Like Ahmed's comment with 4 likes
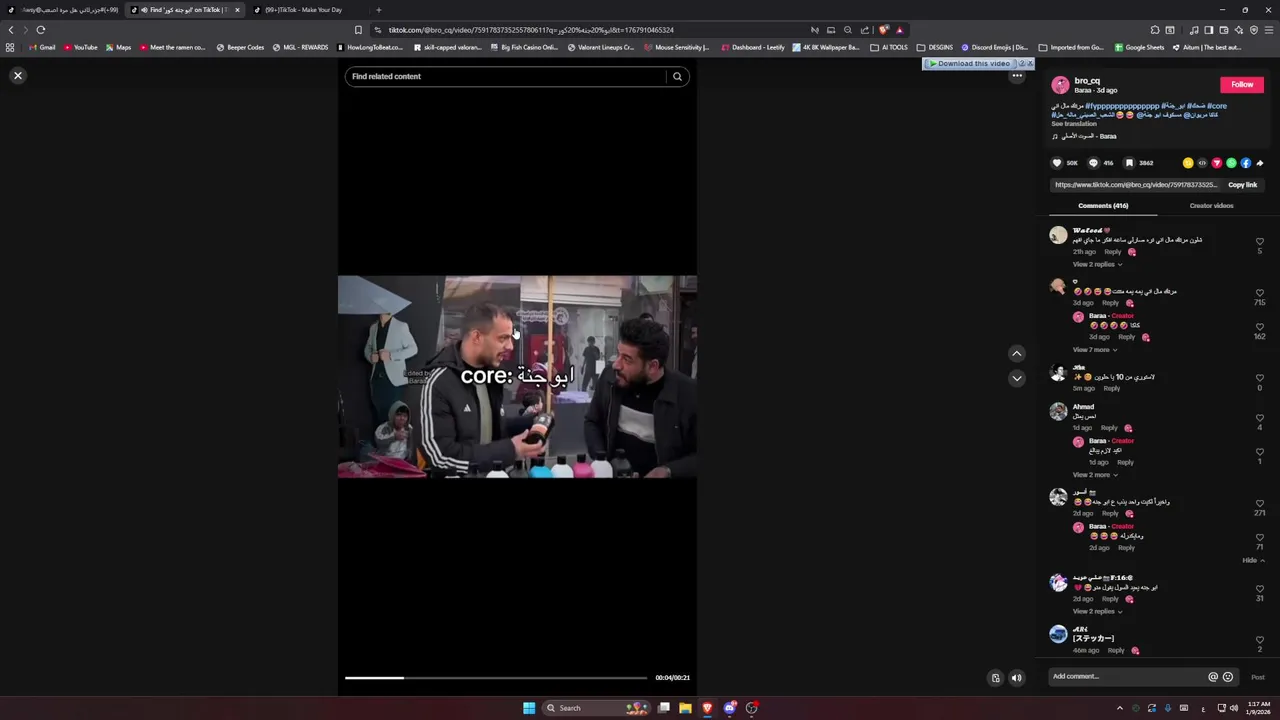Viewport: 1280px width, 720px height. pos(1260,418)
